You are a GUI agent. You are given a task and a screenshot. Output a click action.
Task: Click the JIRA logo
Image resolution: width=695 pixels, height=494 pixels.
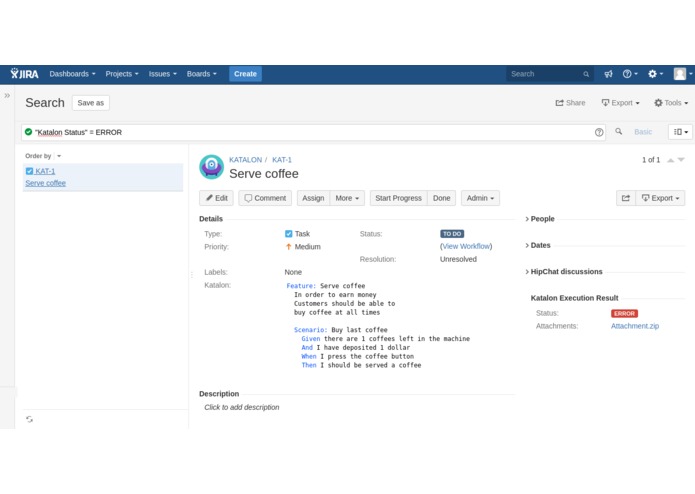coord(24,74)
